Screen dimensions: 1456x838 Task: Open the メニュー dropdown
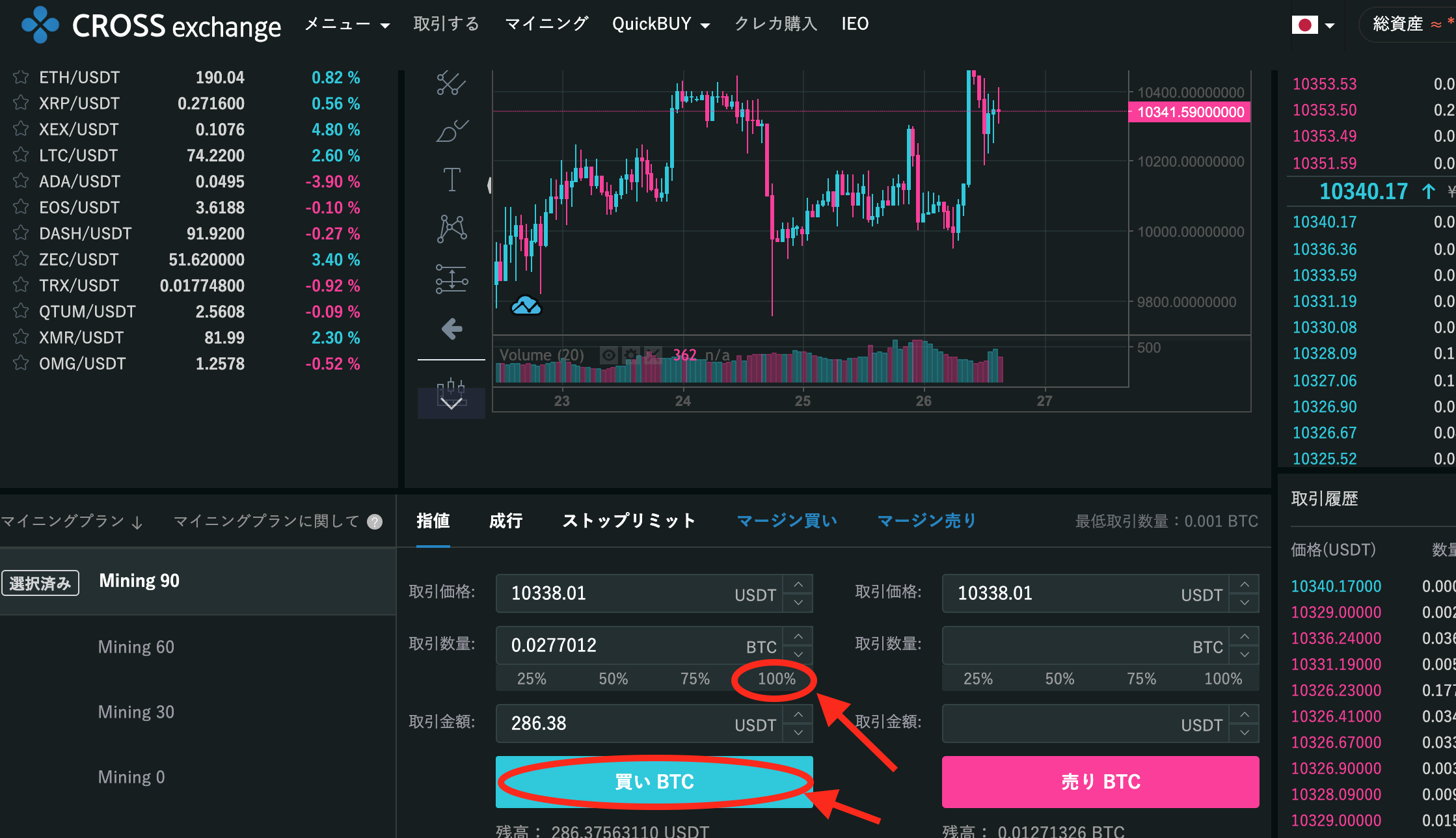[x=347, y=25]
